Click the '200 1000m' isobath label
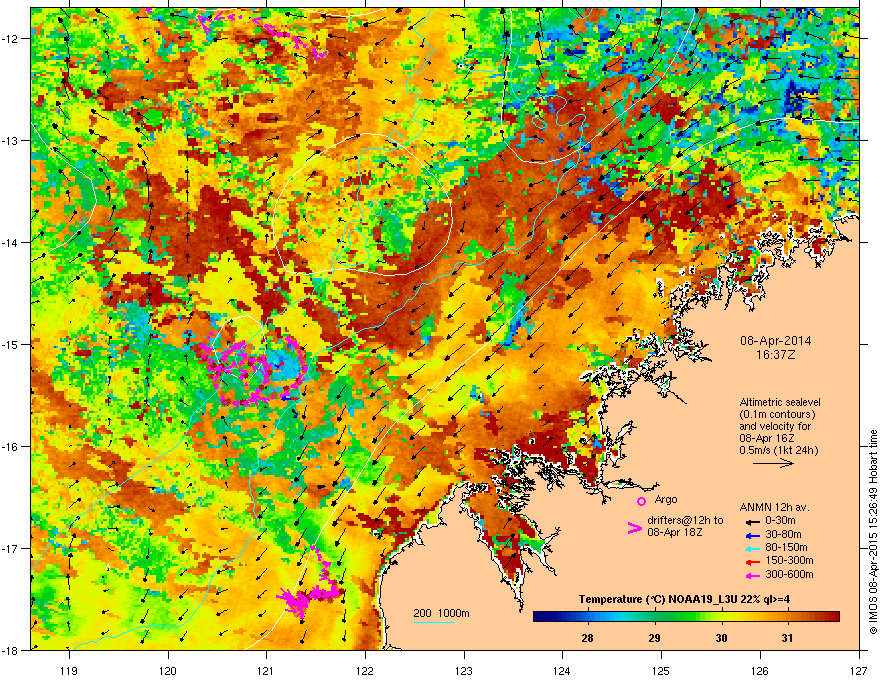Screen dimensions: 880x680 pos(441,613)
